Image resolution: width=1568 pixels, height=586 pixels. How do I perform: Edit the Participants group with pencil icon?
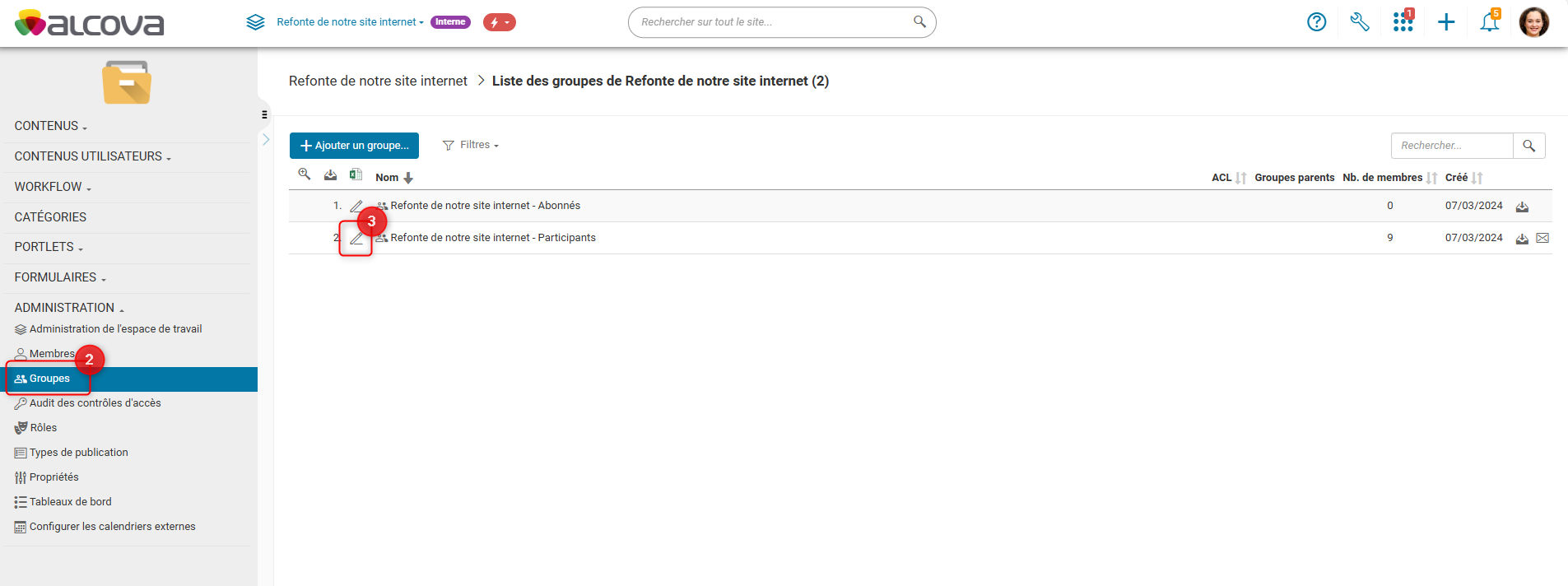coord(356,239)
